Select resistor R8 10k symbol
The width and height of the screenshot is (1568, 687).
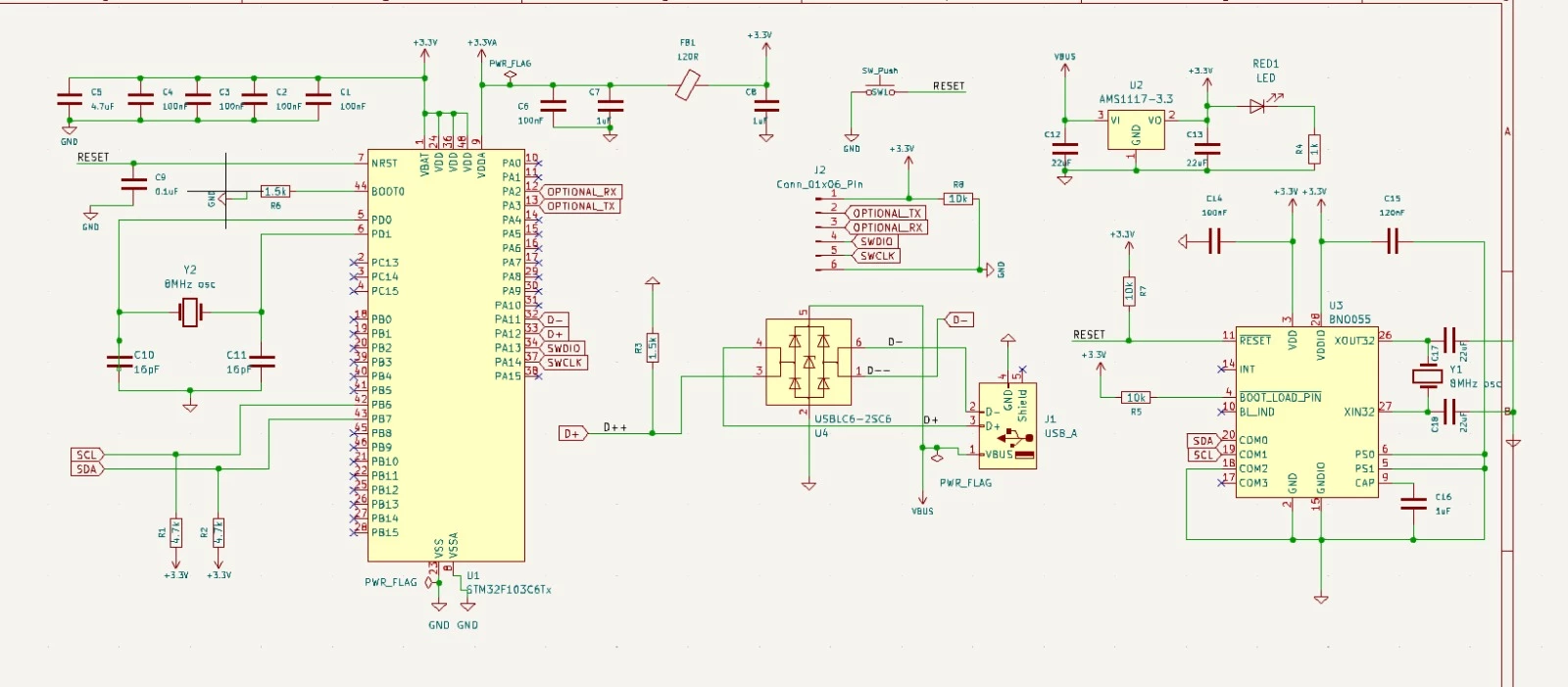coord(958,199)
